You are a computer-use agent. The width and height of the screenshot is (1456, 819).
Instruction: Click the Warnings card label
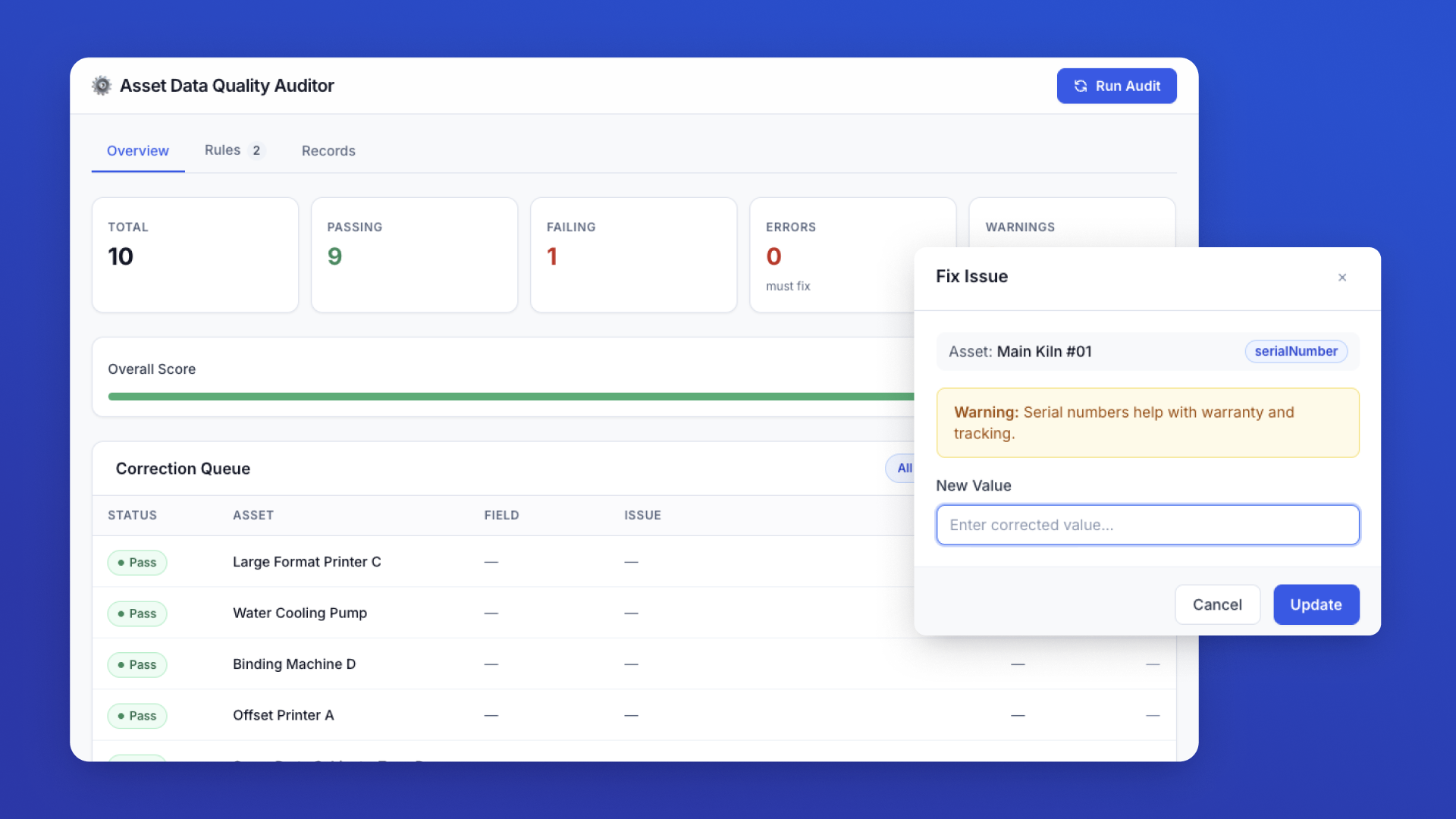tap(1020, 227)
